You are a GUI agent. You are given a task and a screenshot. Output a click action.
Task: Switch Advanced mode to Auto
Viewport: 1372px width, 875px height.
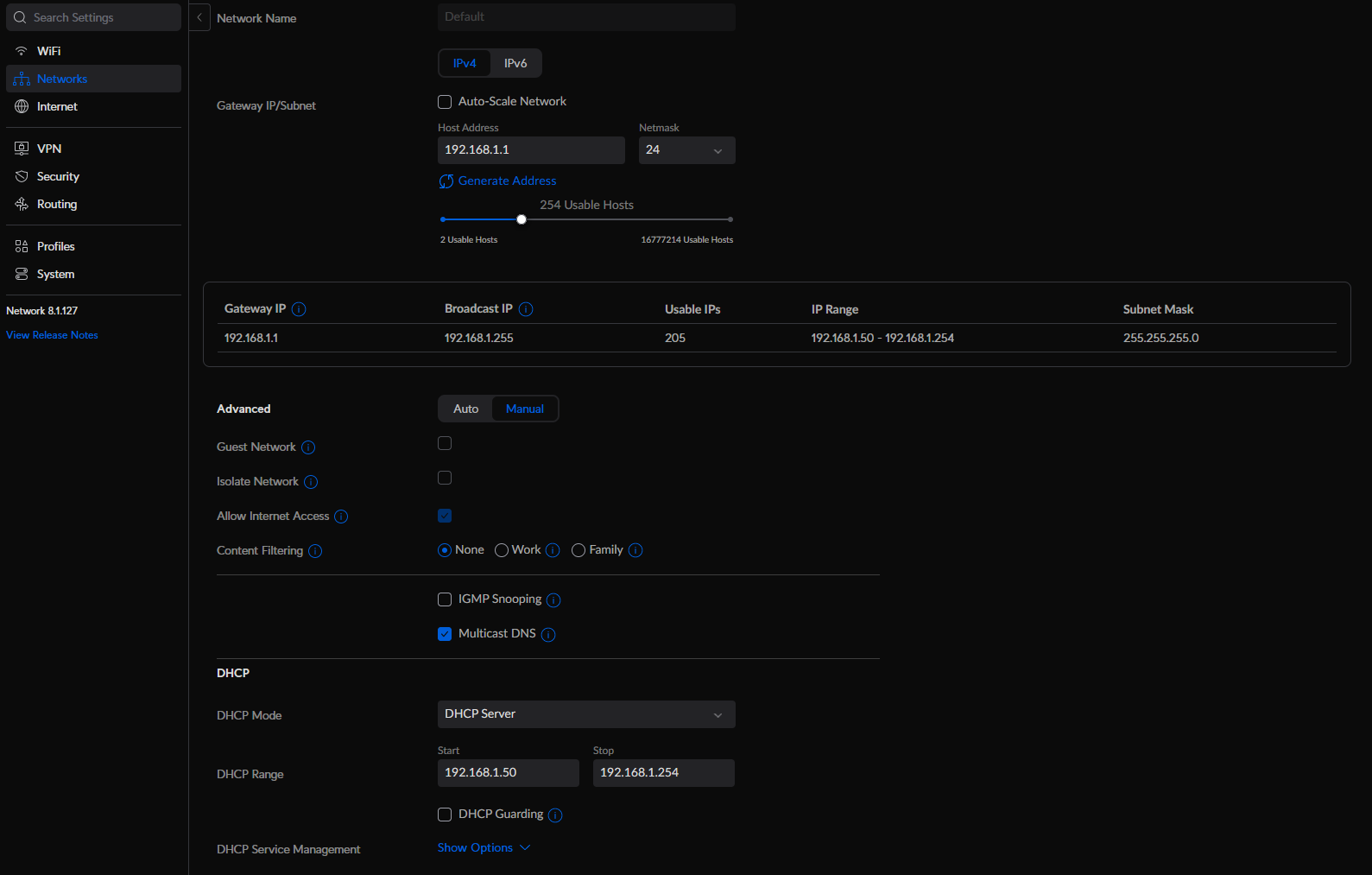pos(465,409)
